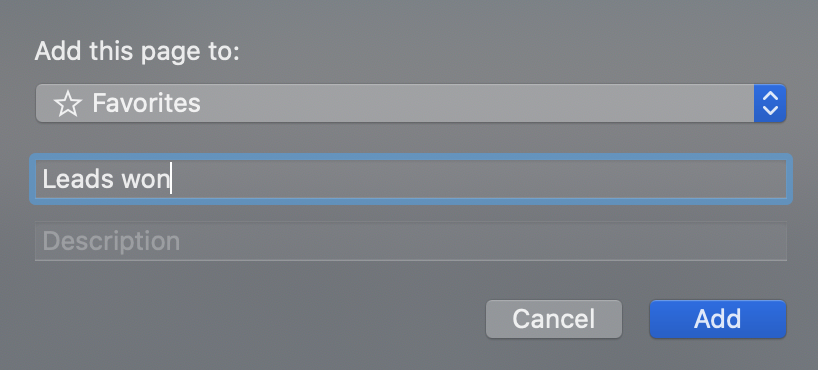Click into the Leads won title field
Screen dimensions: 818x370
(x=411, y=179)
